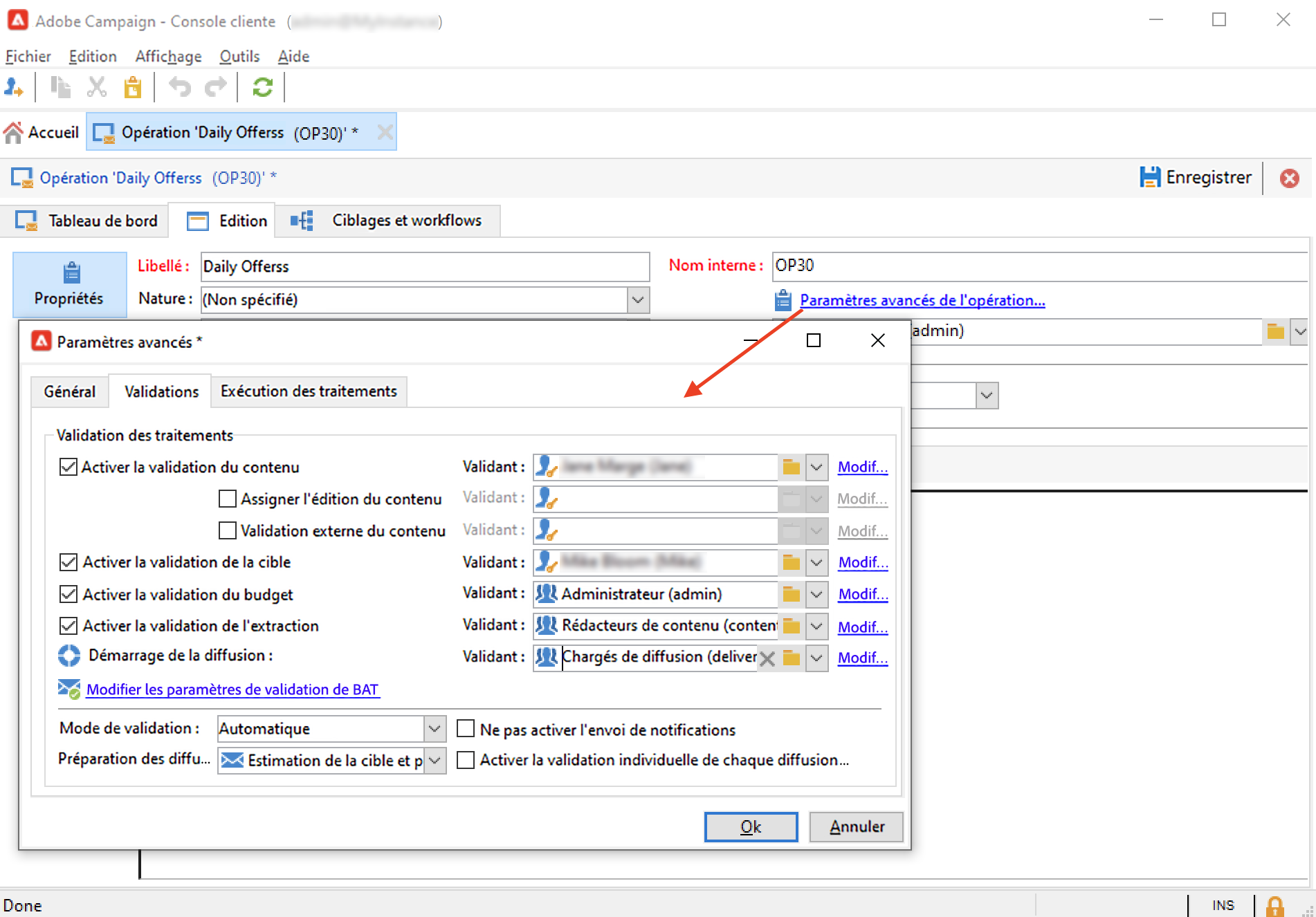The image size is (1316, 917).
Task: Click the red close icon beside Enregistrer
Action: pyautogui.click(x=1289, y=178)
